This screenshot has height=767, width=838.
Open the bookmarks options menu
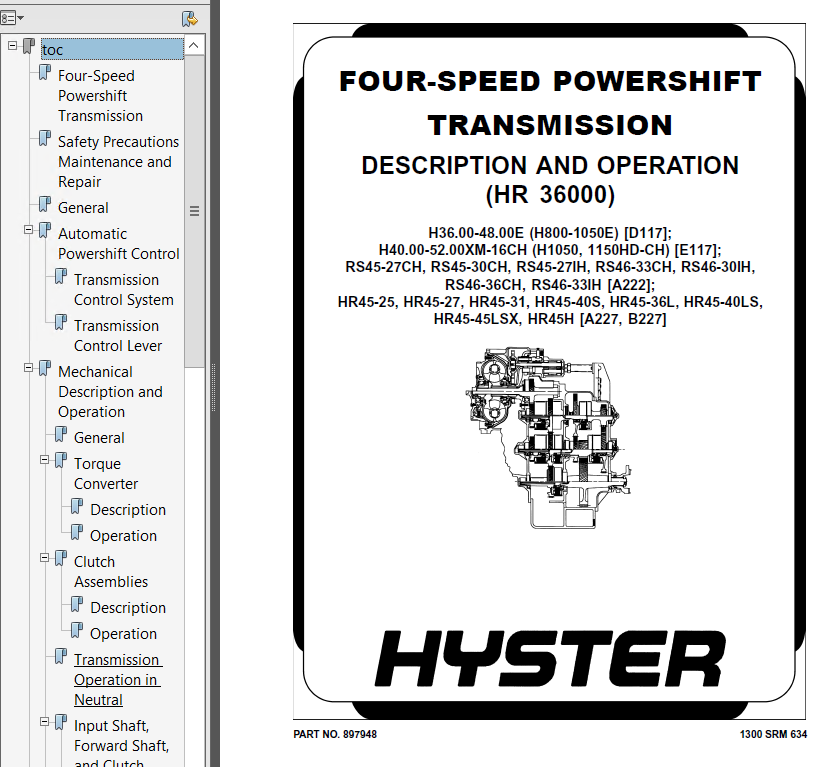[x=11, y=19]
